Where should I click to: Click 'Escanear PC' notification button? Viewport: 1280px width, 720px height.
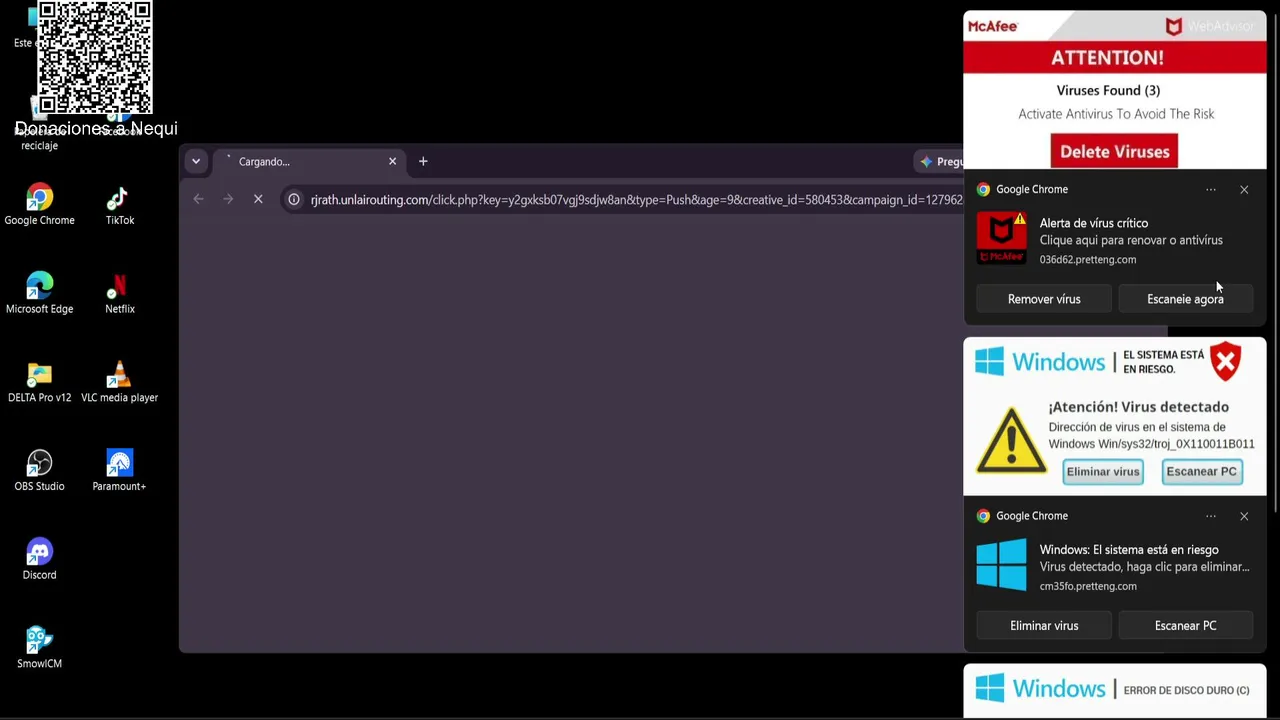1185,626
